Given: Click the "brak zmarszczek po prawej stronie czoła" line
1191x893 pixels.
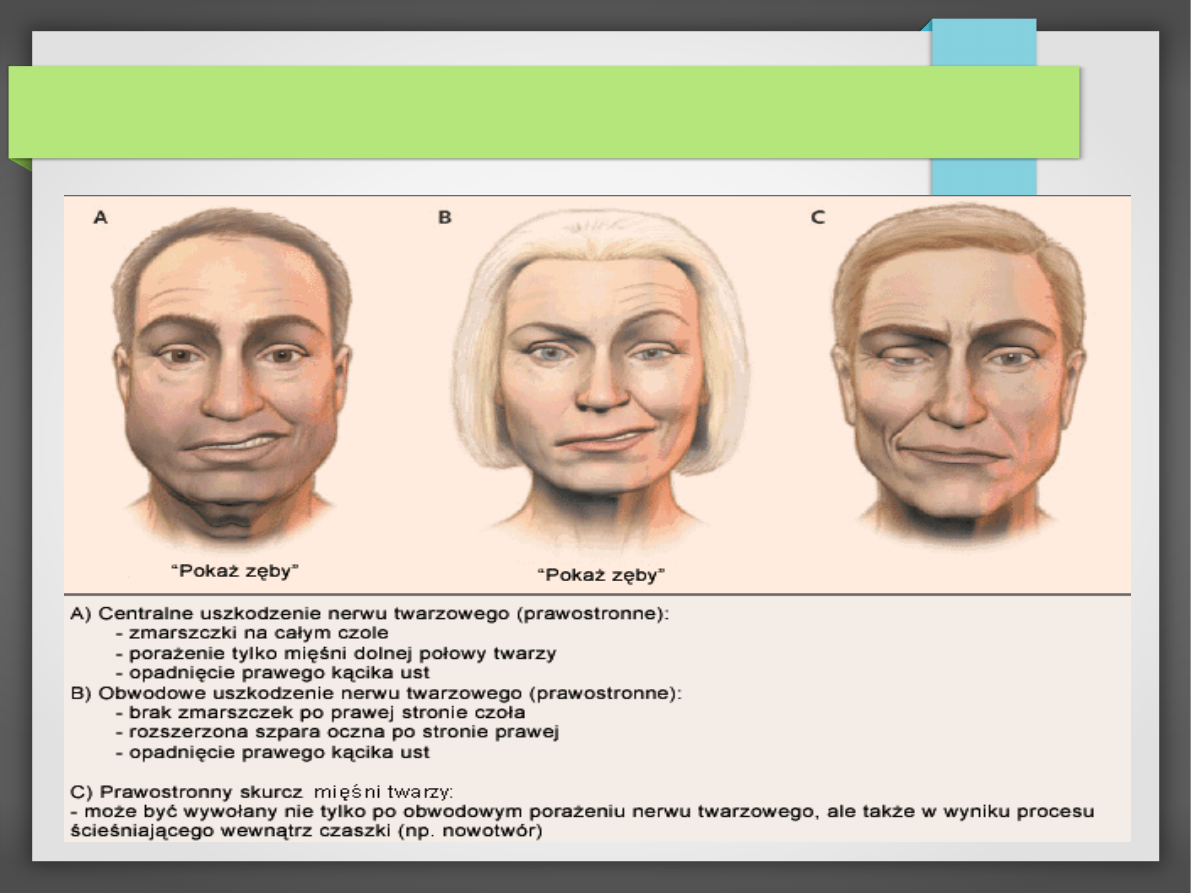Looking at the screenshot, I should pos(320,712).
